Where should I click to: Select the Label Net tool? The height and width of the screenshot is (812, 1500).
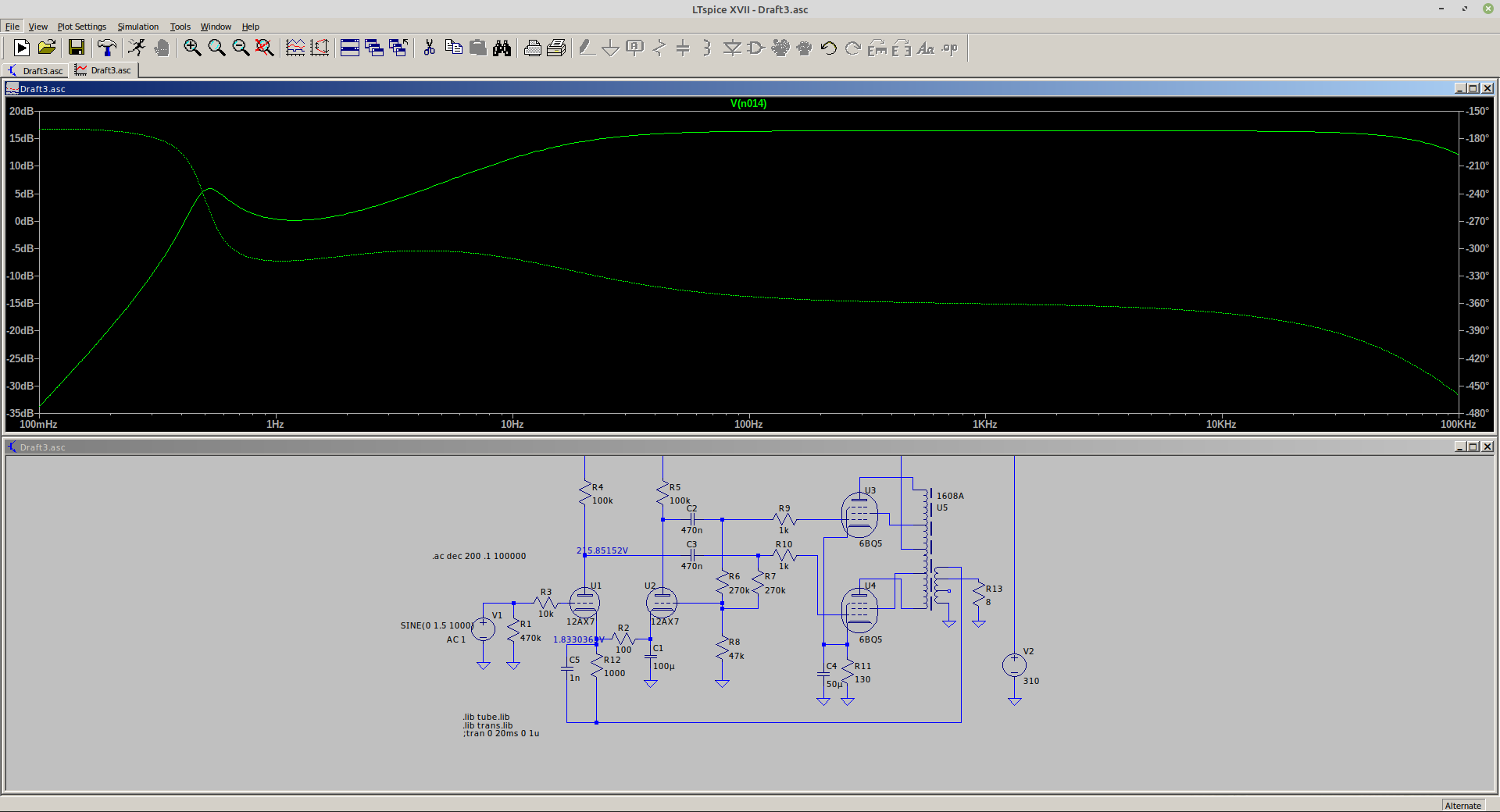pos(635,48)
